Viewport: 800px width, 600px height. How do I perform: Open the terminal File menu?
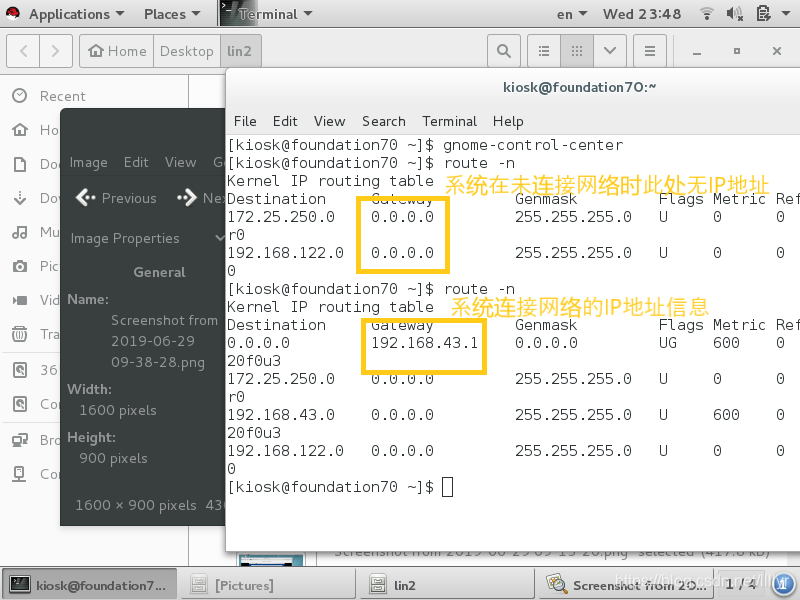(245, 121)
